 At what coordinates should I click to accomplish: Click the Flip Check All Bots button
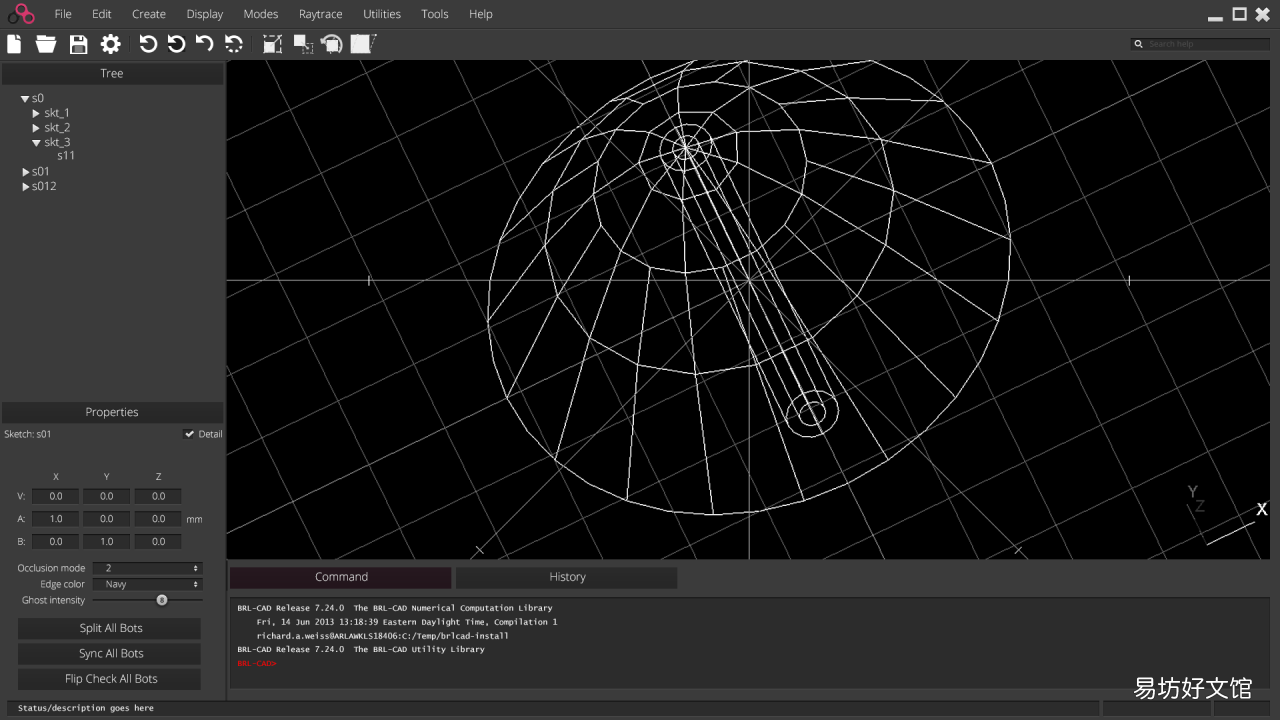[110, 679]
